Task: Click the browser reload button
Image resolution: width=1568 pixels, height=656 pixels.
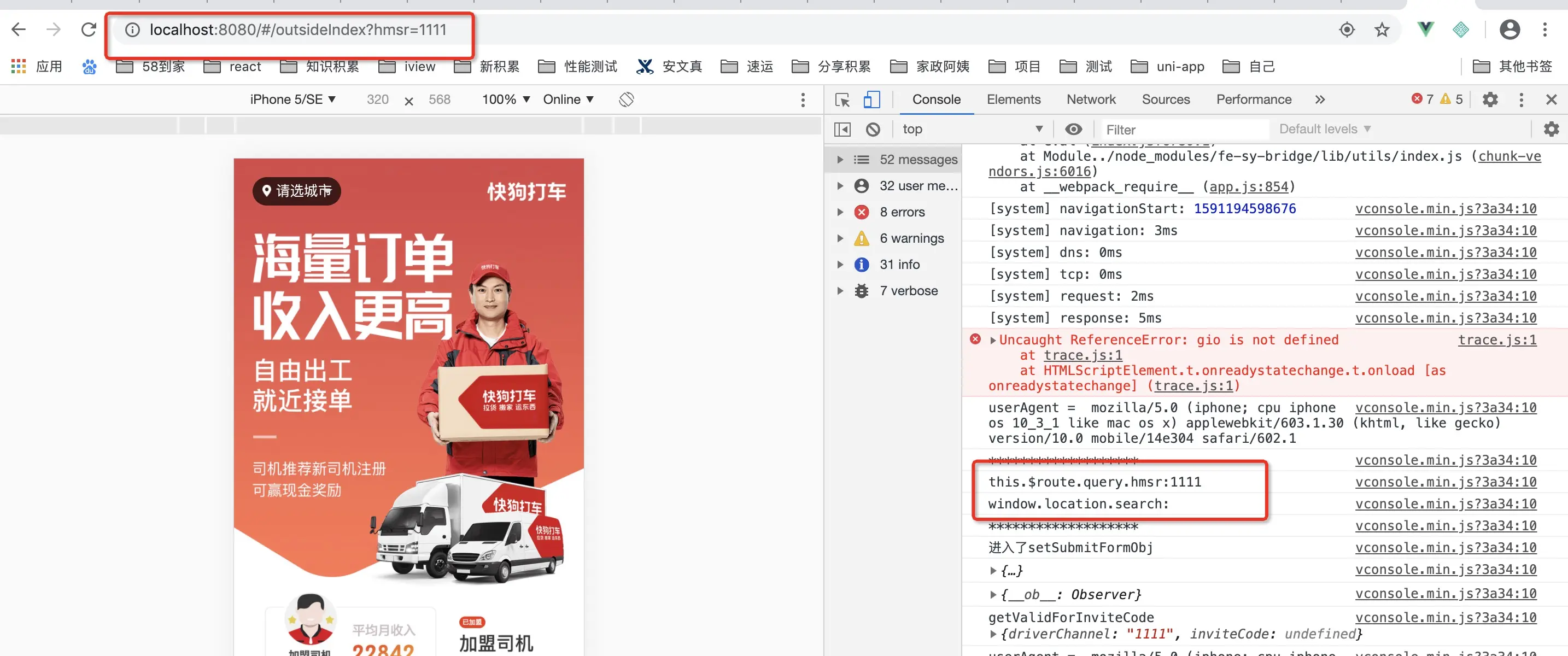Action: [x=89, y=29]
